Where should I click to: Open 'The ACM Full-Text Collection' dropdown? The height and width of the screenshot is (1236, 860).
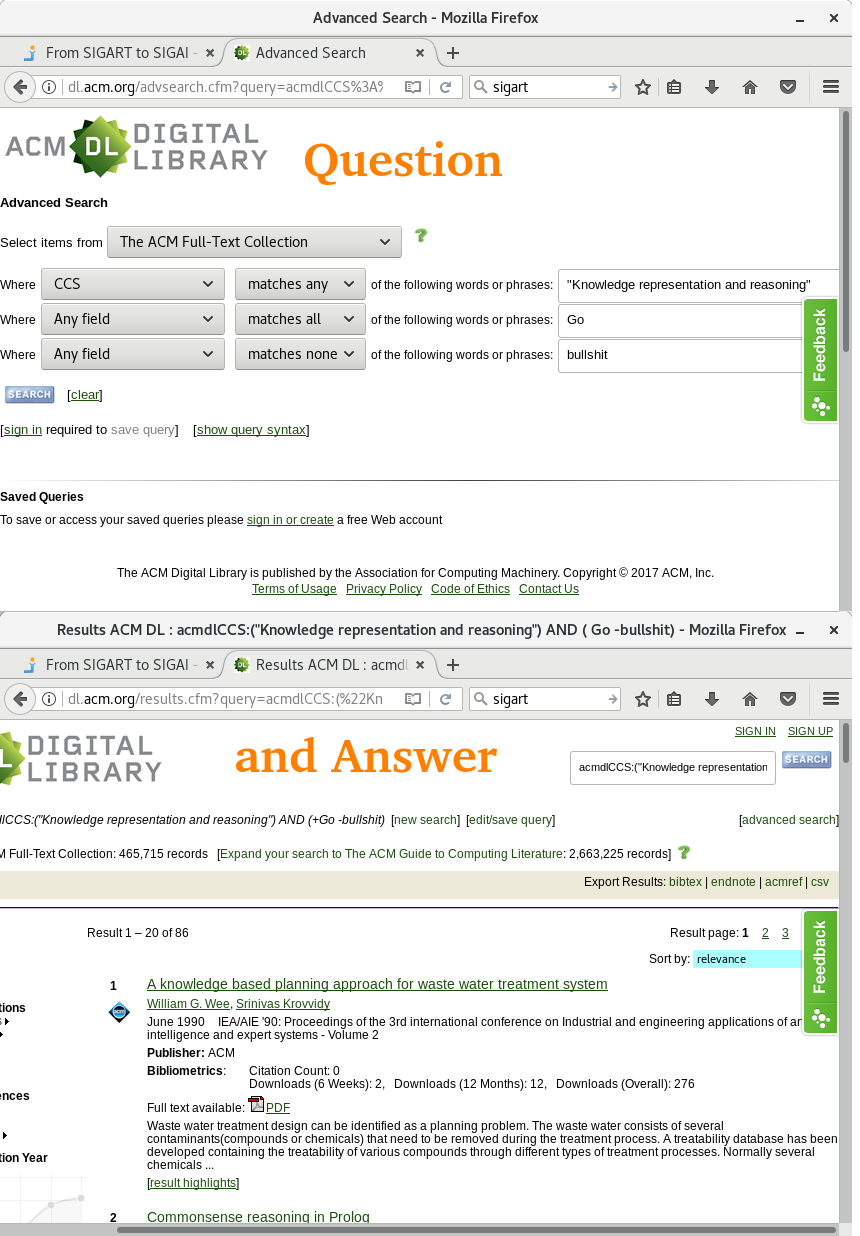pos(254,242)
